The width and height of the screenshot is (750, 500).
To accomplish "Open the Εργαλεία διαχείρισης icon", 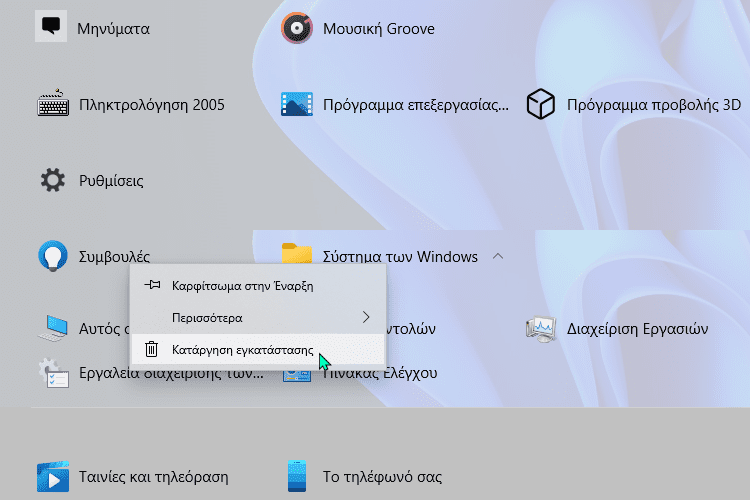I will tap(53, 373).
